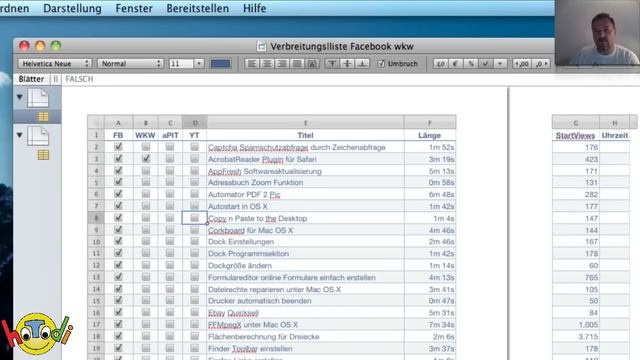This screenshot has width=640, height=360.
Task: Check WKW box for Flächenberechnung für Dreiecke row
Action: point(145,336)
